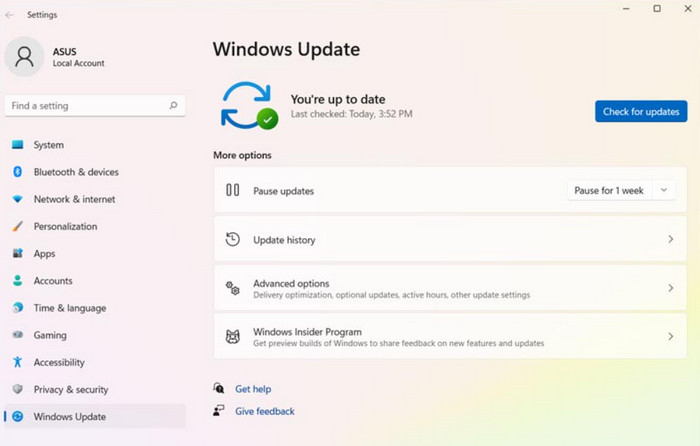Click the Windows Insider Program label
Image resolution: width=700 pixels, height=446 pixels.
(308, 332)
